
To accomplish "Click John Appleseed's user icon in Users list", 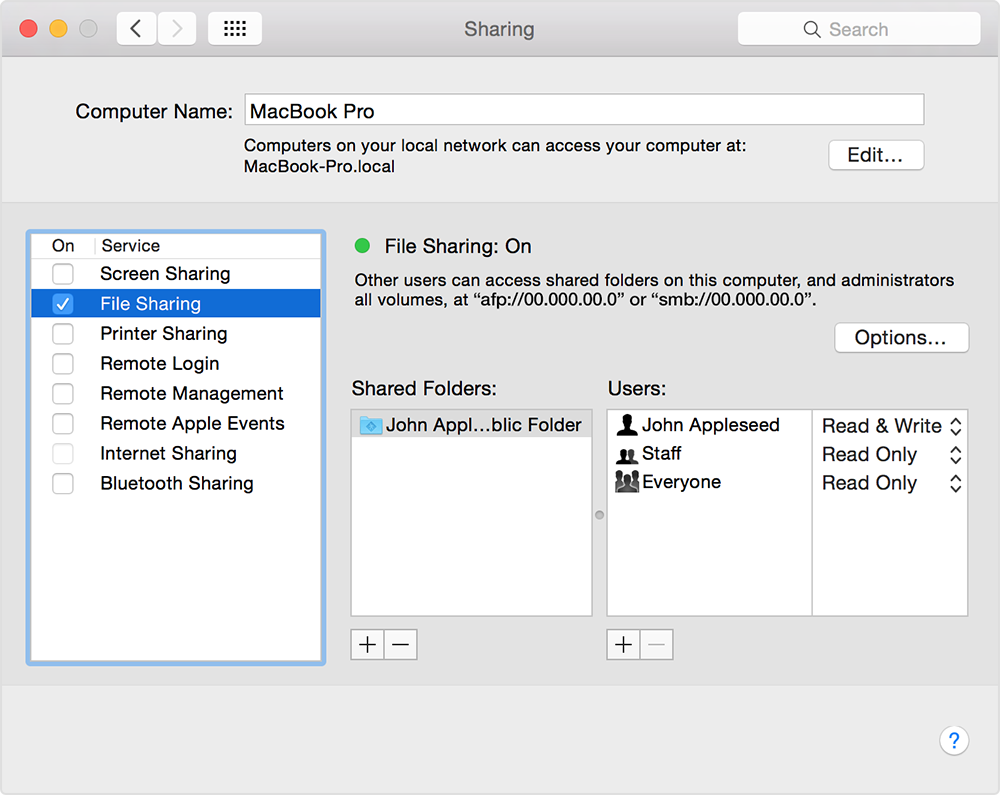I will click(x=627, y=424).
